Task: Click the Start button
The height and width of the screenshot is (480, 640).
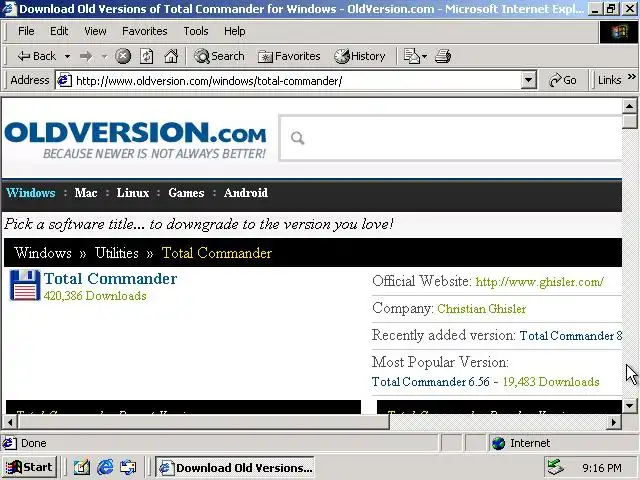Action: click(x=29, y=467)
